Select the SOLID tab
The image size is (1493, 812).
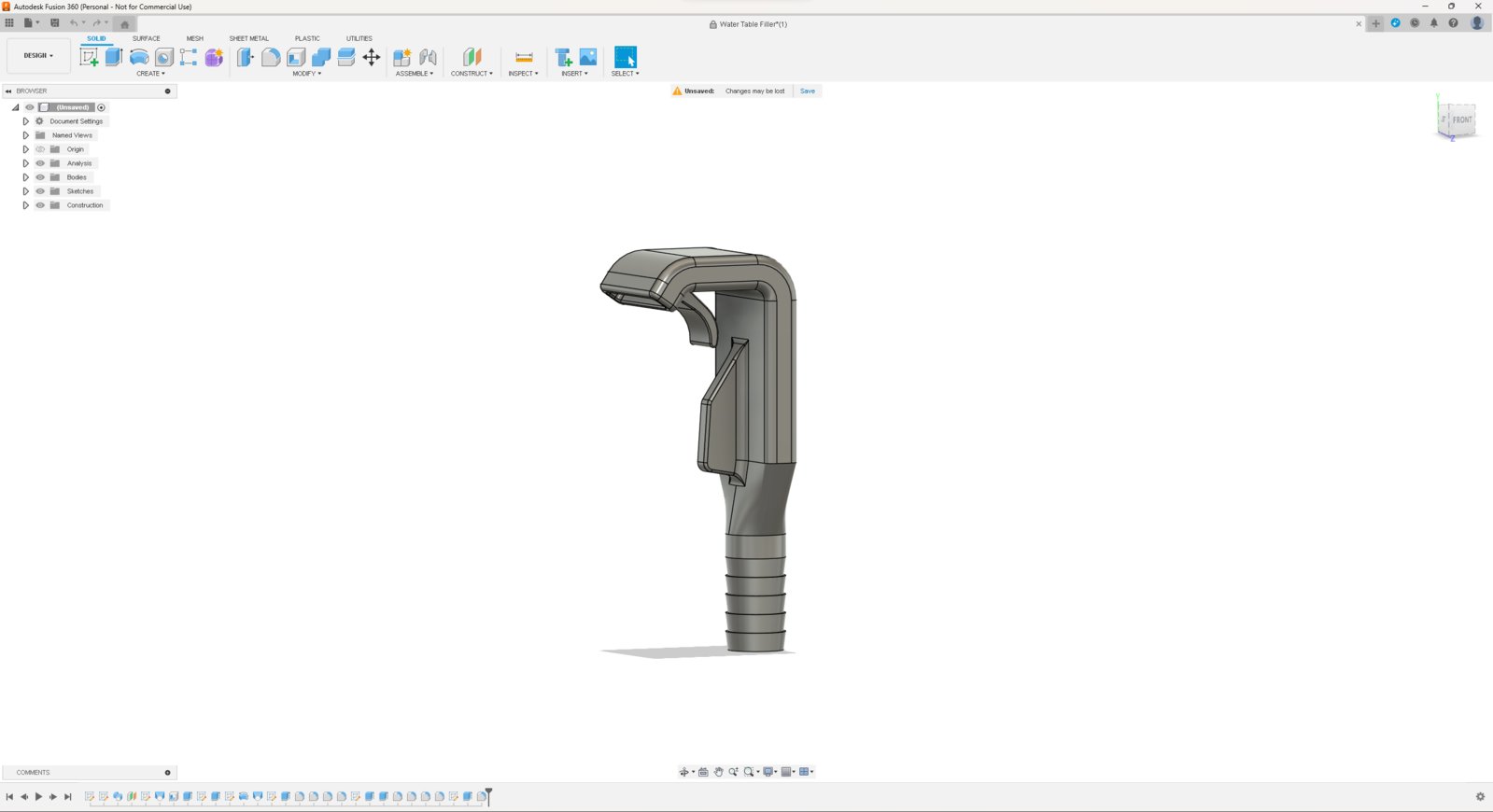pyautogui.click(x=96, y=38)
